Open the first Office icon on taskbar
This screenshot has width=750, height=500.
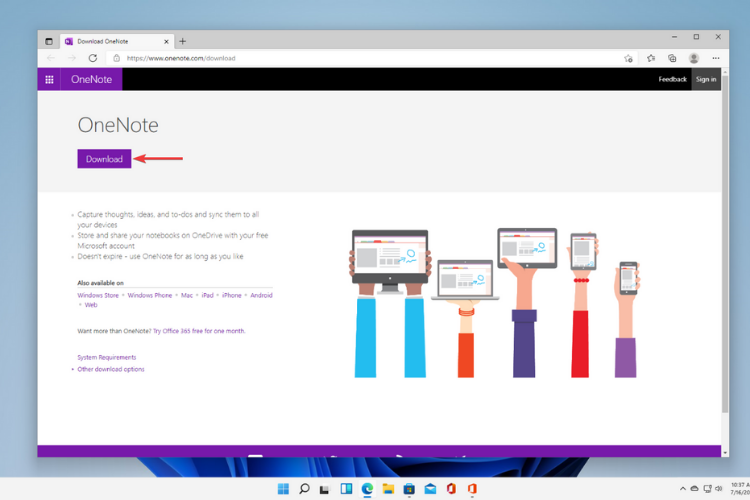pyautogui.click(x=451, y=489)
